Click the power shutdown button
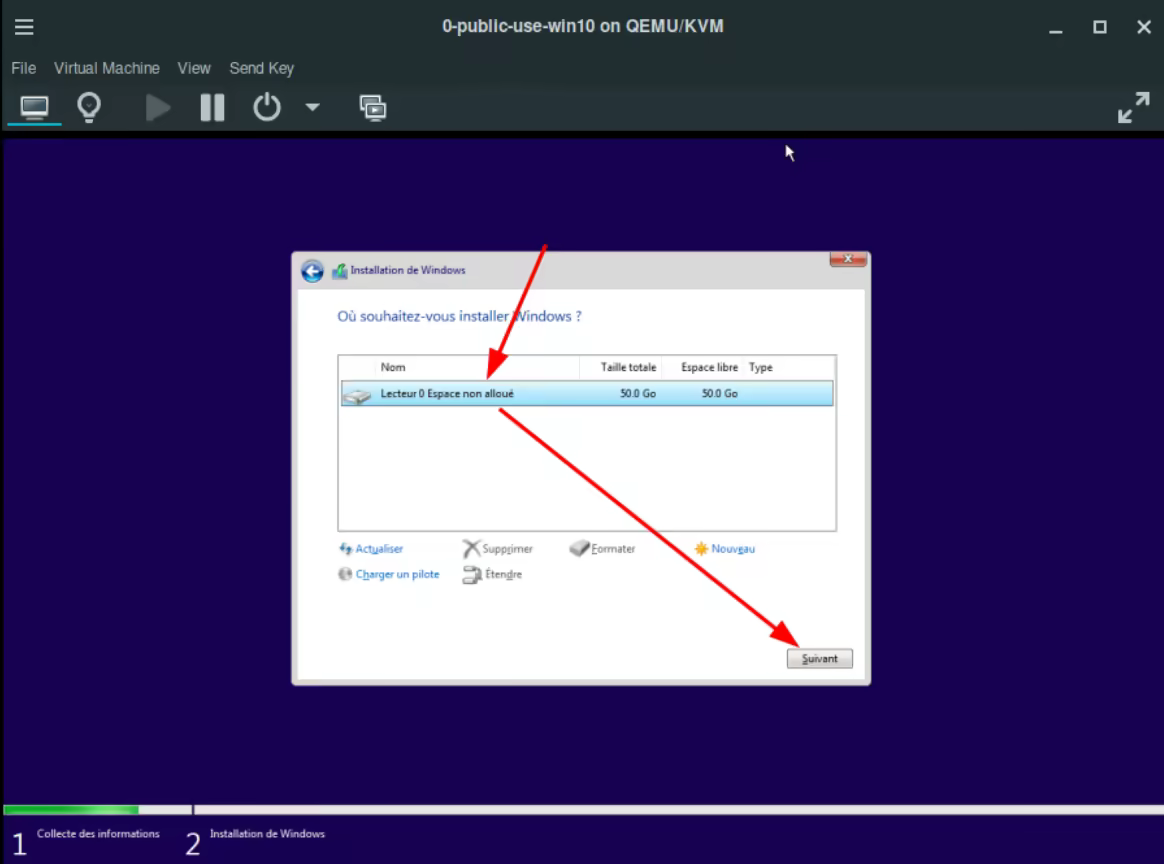 click(x=267, y=107)
